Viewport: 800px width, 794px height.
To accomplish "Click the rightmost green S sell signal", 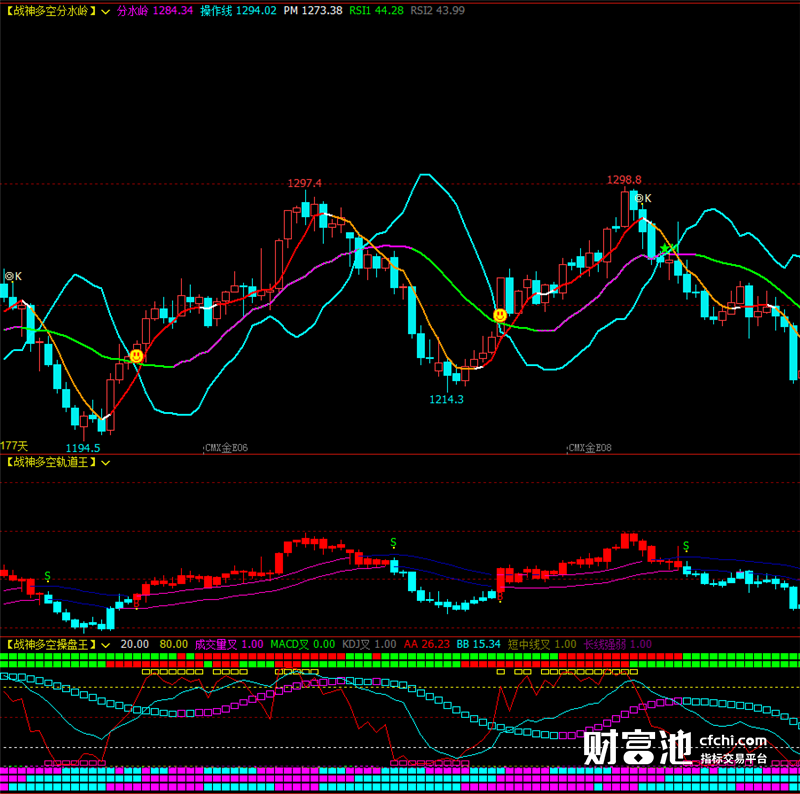I will pyautogui.click(x=686, y=546).
